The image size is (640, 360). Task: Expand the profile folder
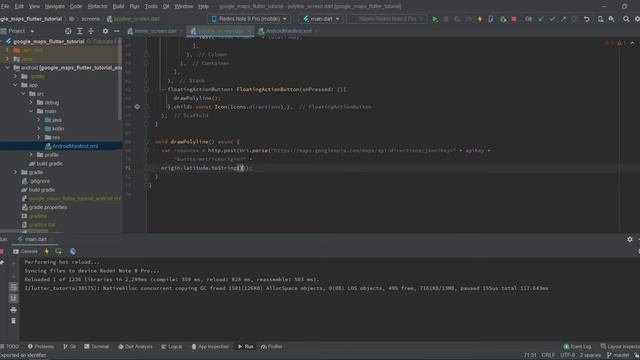pos(31,155)
